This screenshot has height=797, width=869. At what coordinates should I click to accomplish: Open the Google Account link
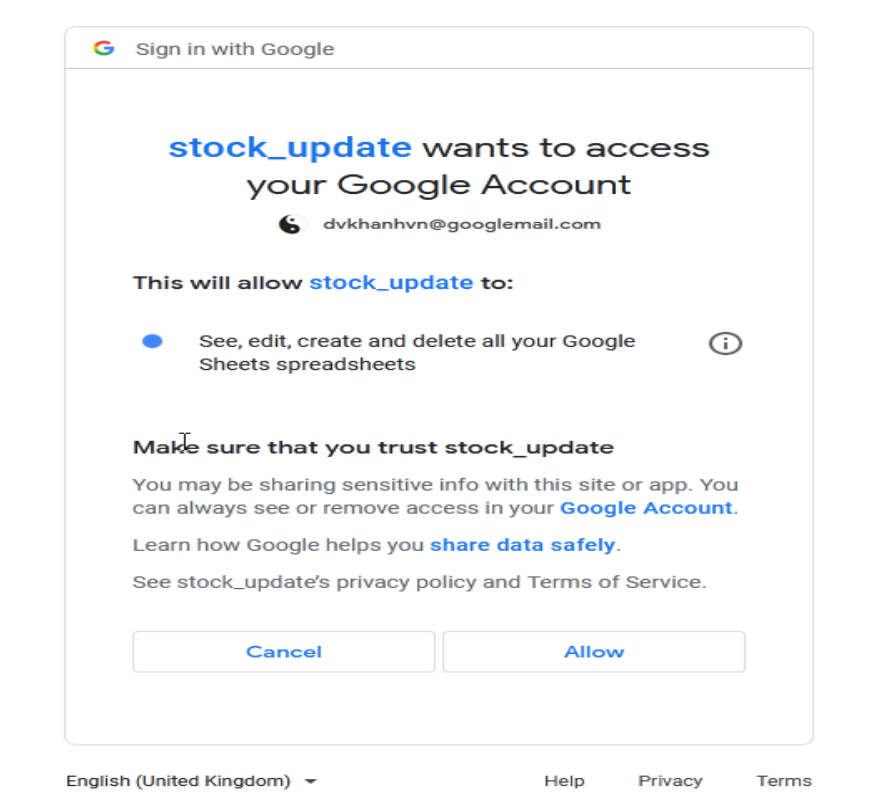click(646, 507)
